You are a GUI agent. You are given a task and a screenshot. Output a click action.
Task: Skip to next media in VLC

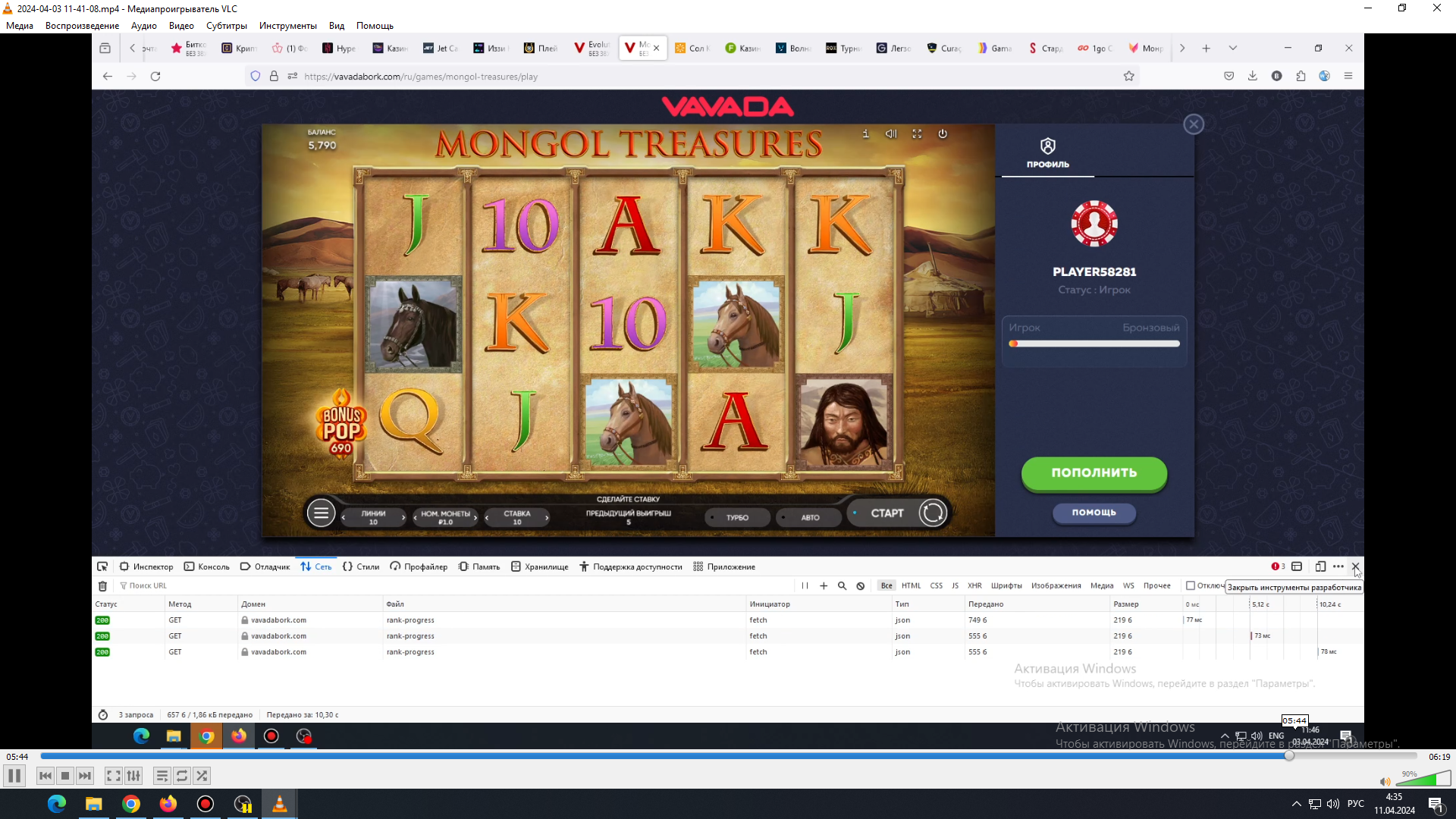click(85, 776)
